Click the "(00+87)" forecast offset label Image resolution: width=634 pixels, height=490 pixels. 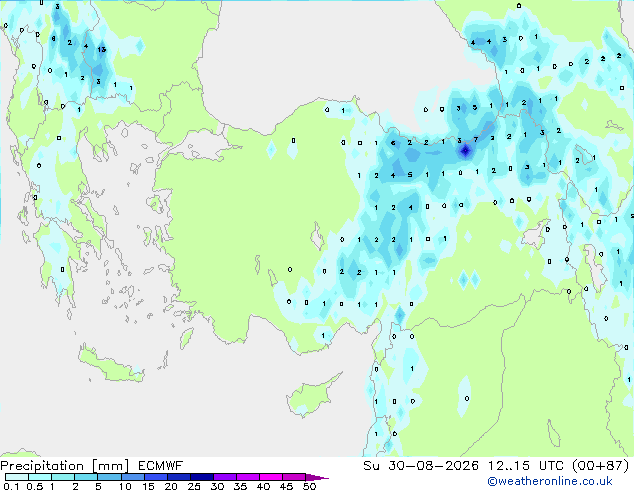click(x=600, y=466)
